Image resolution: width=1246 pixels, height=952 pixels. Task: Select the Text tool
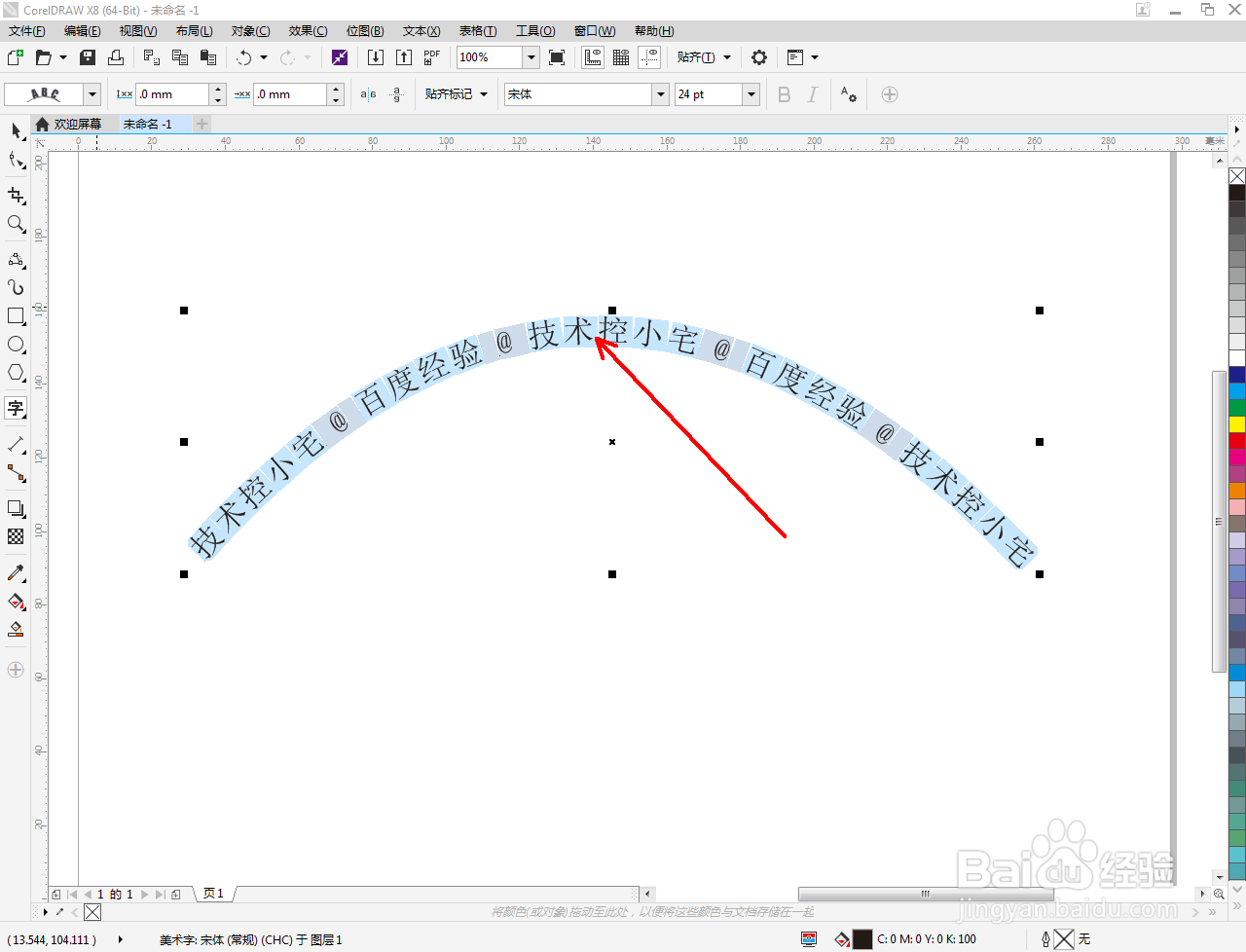(x=16, y=408)
